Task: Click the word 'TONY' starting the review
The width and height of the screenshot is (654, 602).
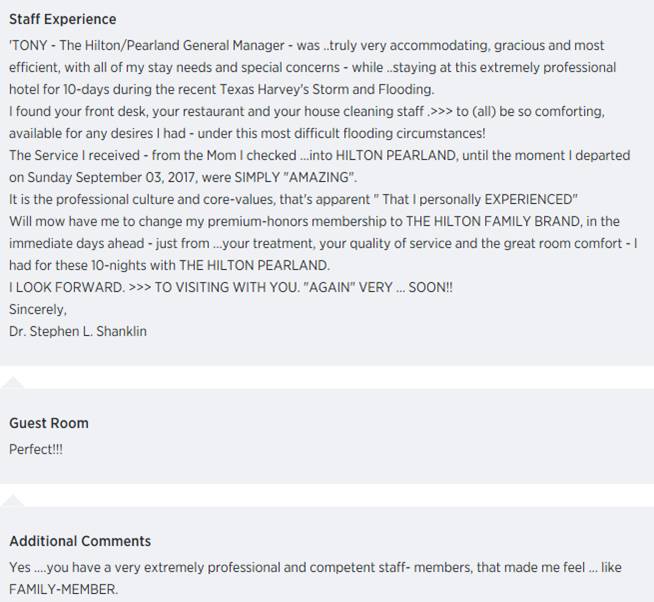Action: 28,45
